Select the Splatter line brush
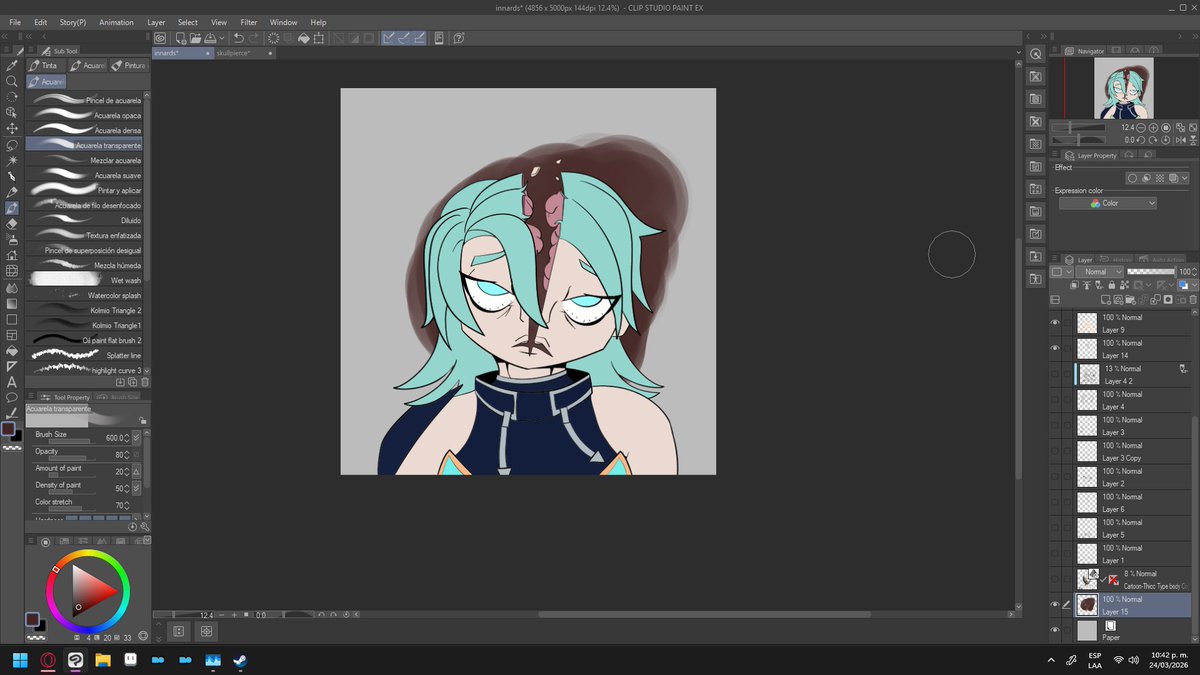 click(86, 355)
